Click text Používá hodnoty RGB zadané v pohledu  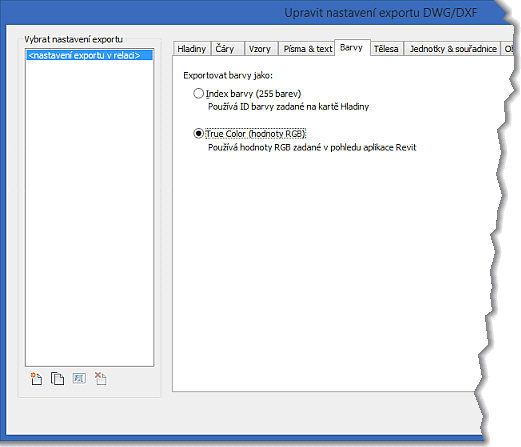(285, 147)
